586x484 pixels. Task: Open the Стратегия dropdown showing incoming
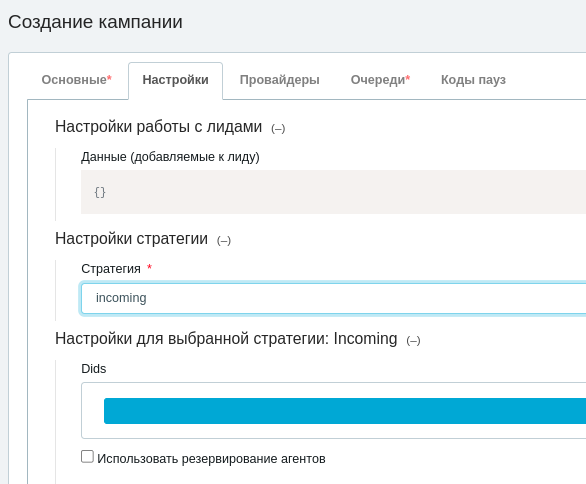coord(333,298)
